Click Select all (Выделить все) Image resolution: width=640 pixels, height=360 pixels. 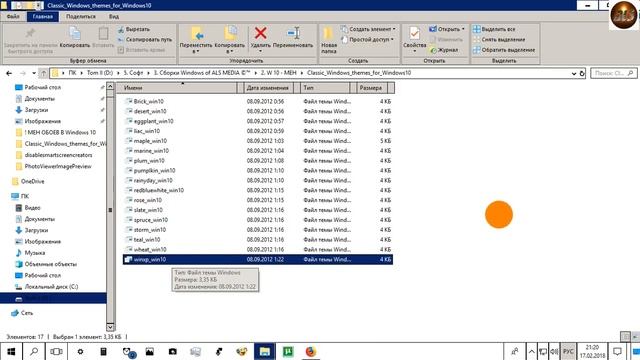click(x=494, y=29)
